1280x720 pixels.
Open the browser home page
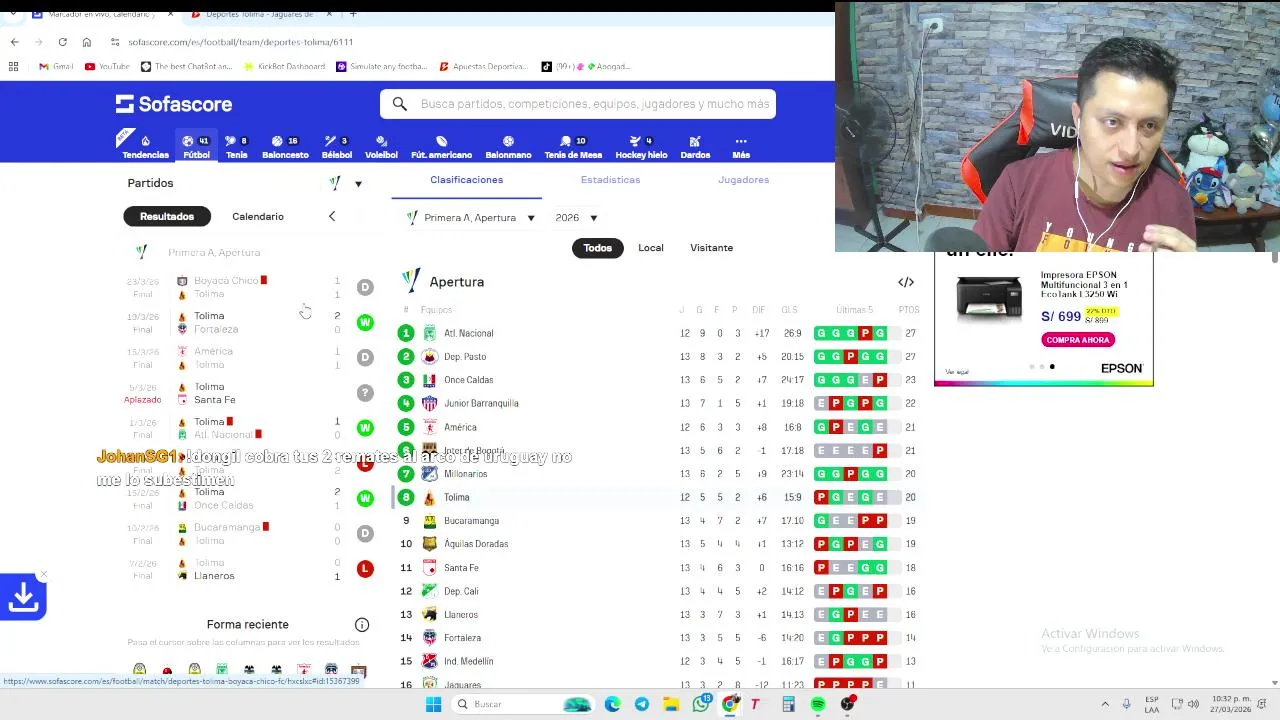(x=86, y=42)
